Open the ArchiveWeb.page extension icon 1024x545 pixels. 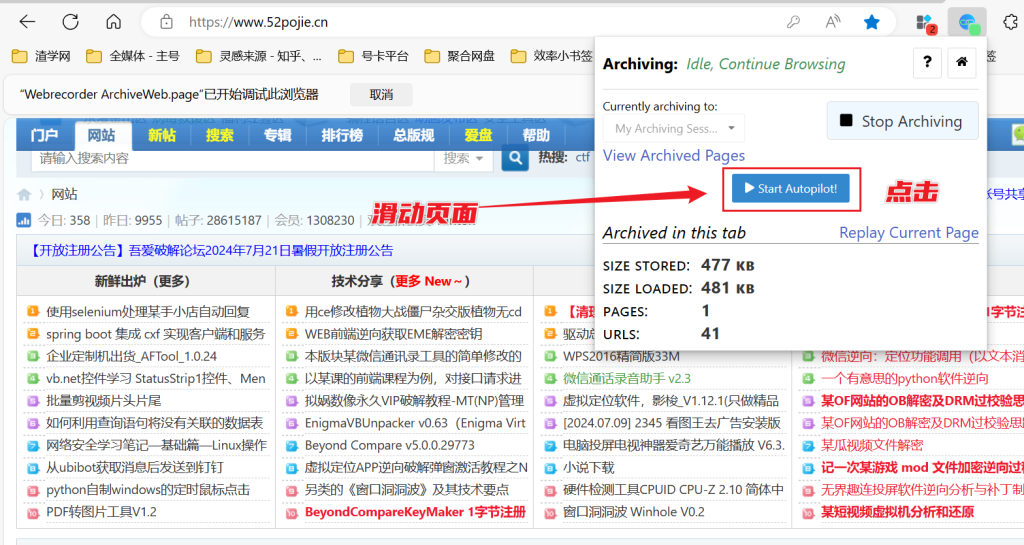966,21
